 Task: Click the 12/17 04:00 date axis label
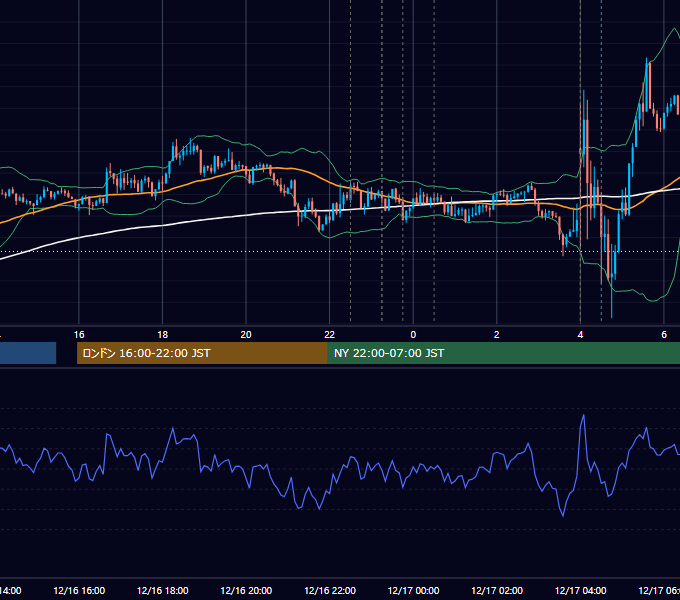tap(581, 590)
